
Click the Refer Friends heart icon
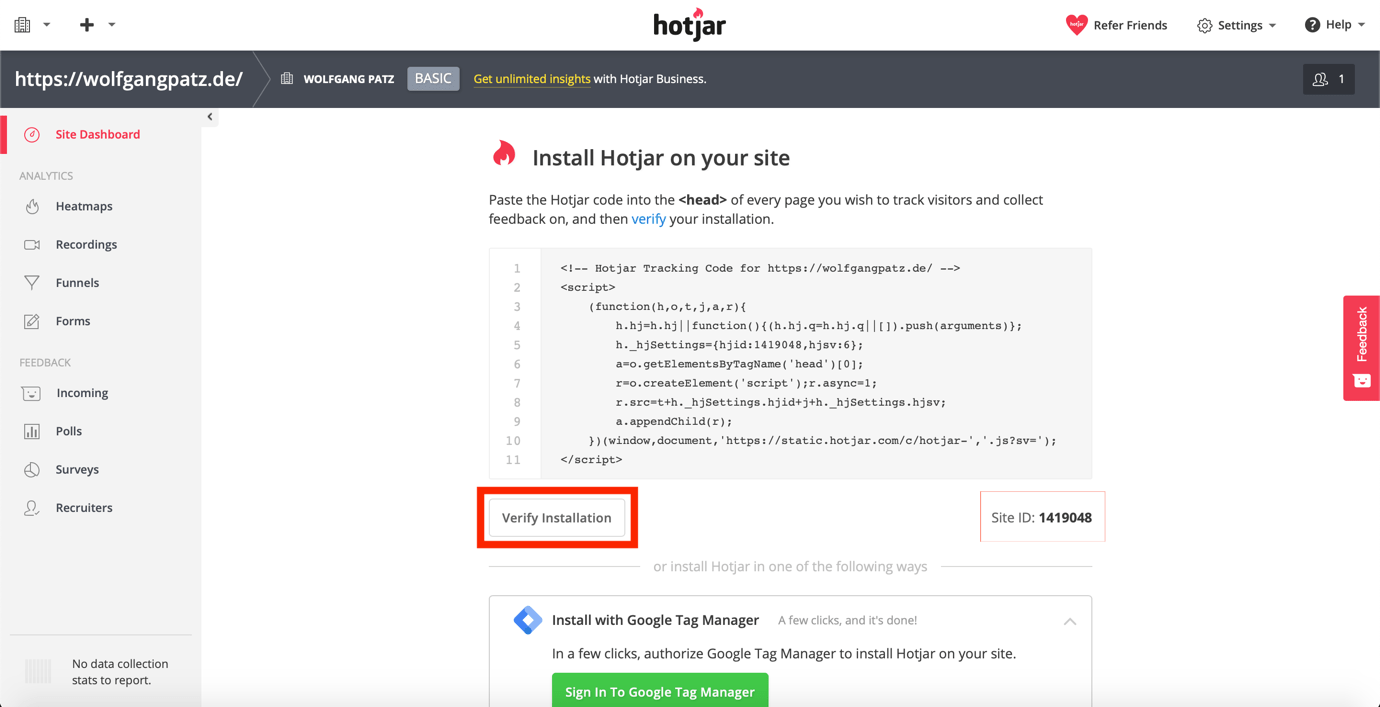1076,25
